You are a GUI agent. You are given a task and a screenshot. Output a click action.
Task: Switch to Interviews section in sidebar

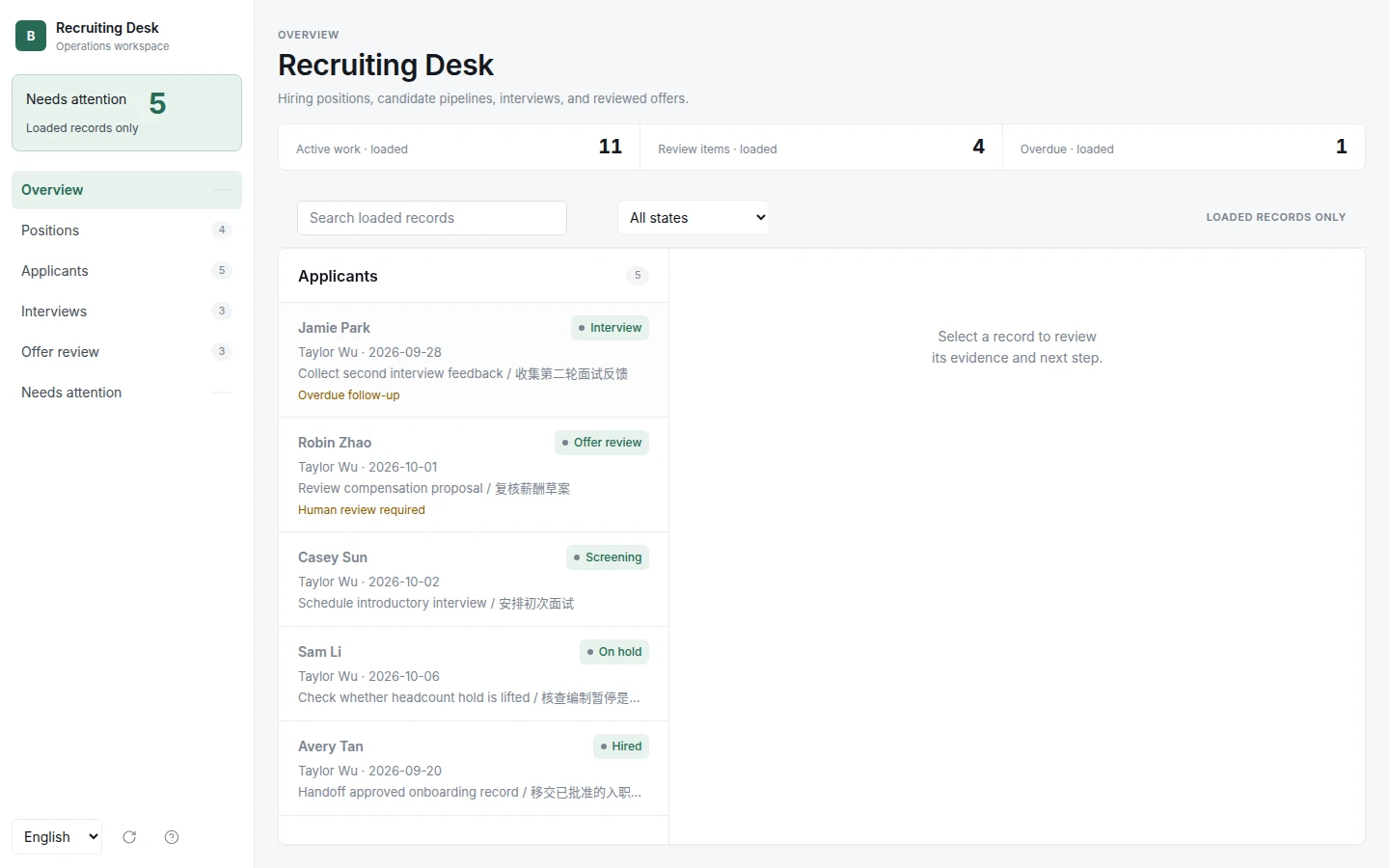[126, 312]
